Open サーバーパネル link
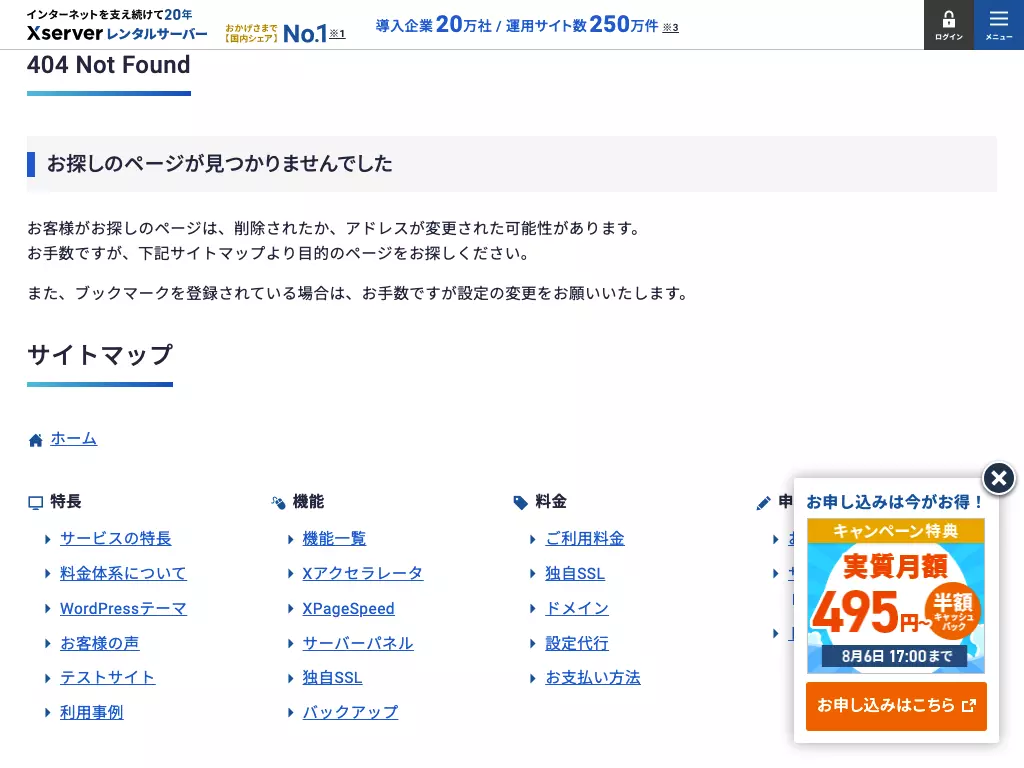 [358, 643]
